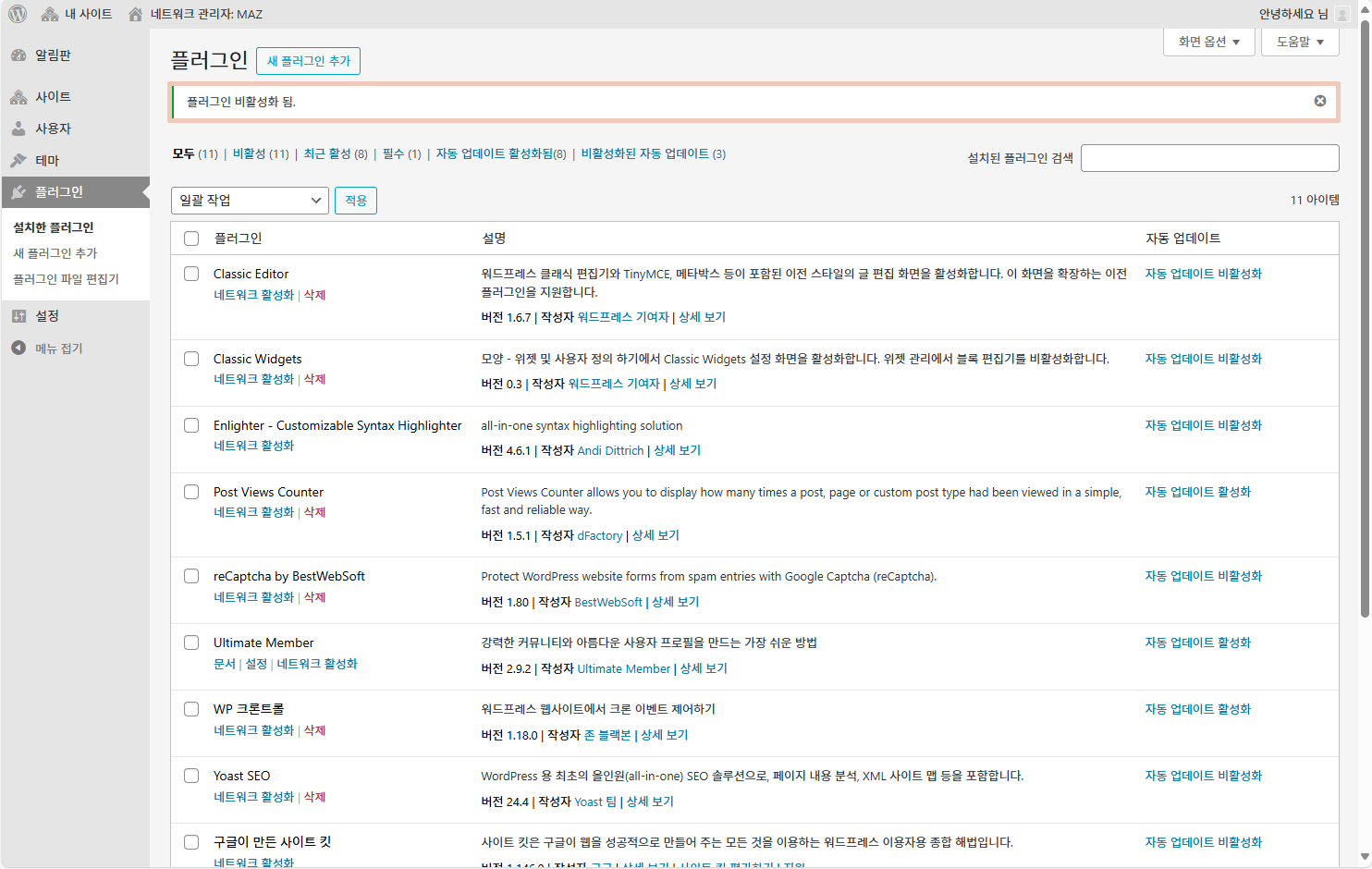Screen dimensions: 1372x869
Task: Check the Classic Editor checkbox
Action: (x=191, y=274)
